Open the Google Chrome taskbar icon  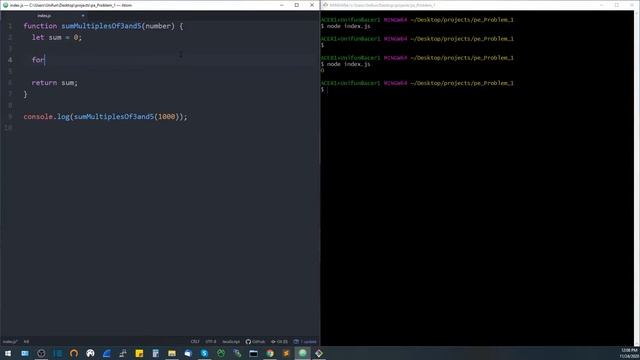pos(270,353)
